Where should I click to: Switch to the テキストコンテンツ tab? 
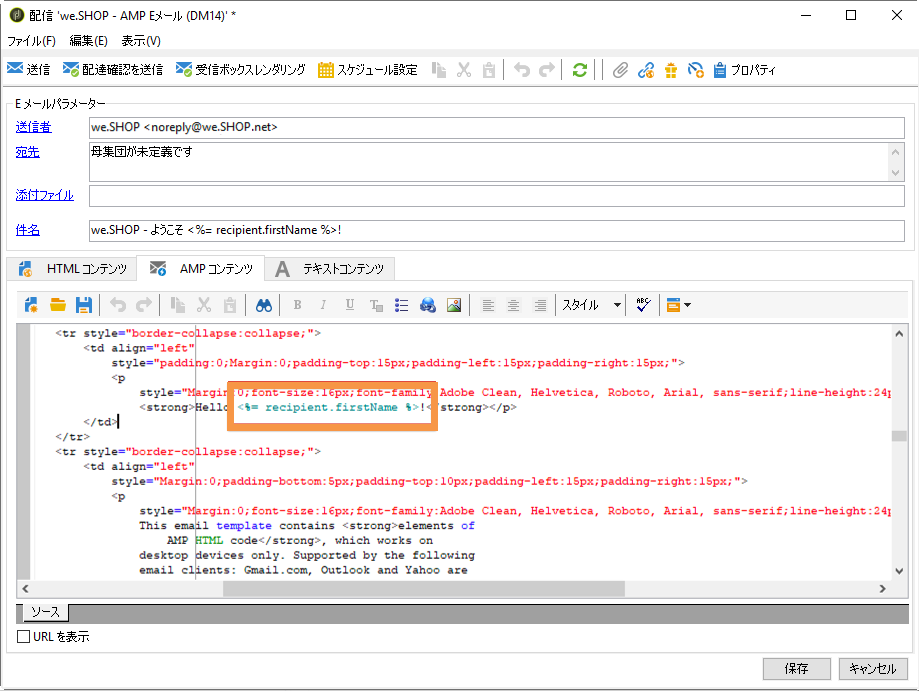tap(330, 268)
